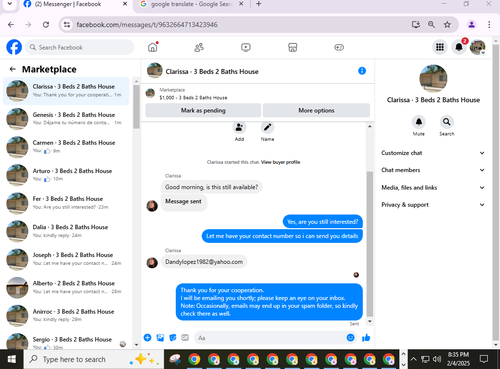500x369 pixels.
Task: Open more actions plus icon in composer
Action: pos(147,338)
